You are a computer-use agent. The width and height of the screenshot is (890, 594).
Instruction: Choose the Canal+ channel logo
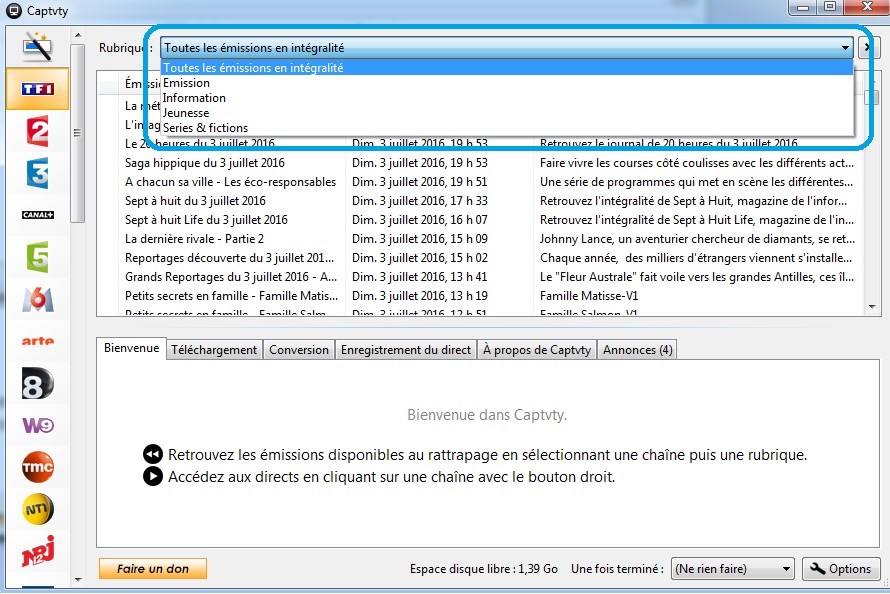tap(37, 215)
